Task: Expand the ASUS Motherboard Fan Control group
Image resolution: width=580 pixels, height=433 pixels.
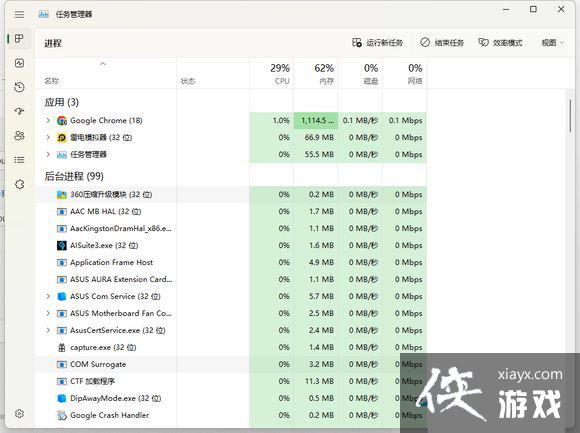Action: point(48,313)
